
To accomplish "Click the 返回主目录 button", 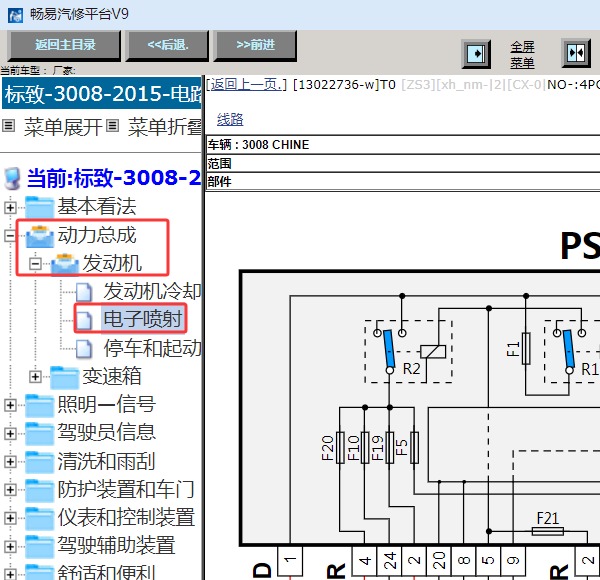I will [65, 45].
